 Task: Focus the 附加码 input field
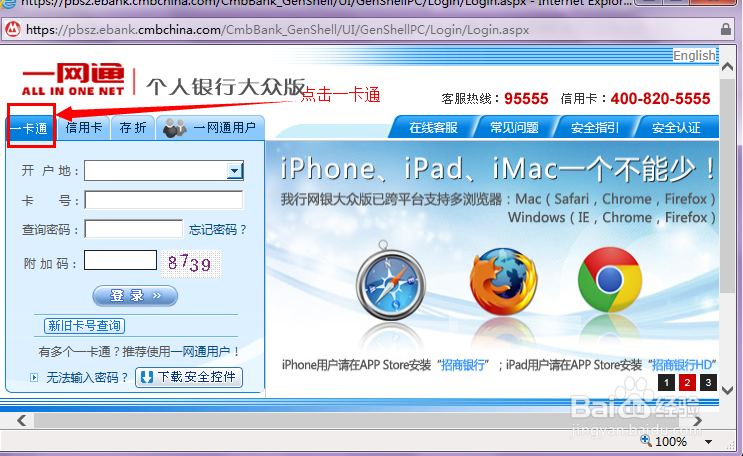click(120, 260)
